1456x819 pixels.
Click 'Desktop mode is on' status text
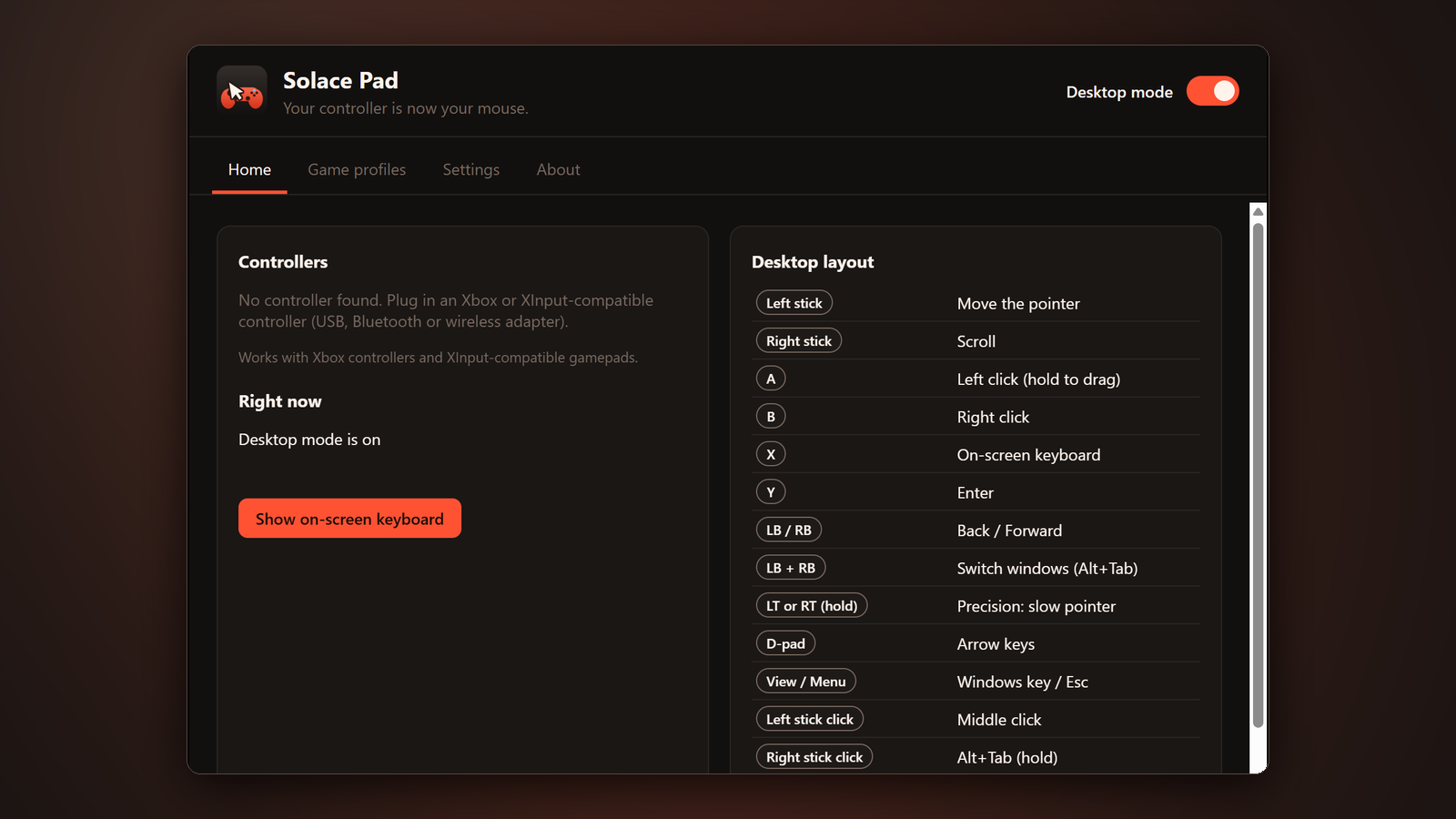[x=309, y=440]
